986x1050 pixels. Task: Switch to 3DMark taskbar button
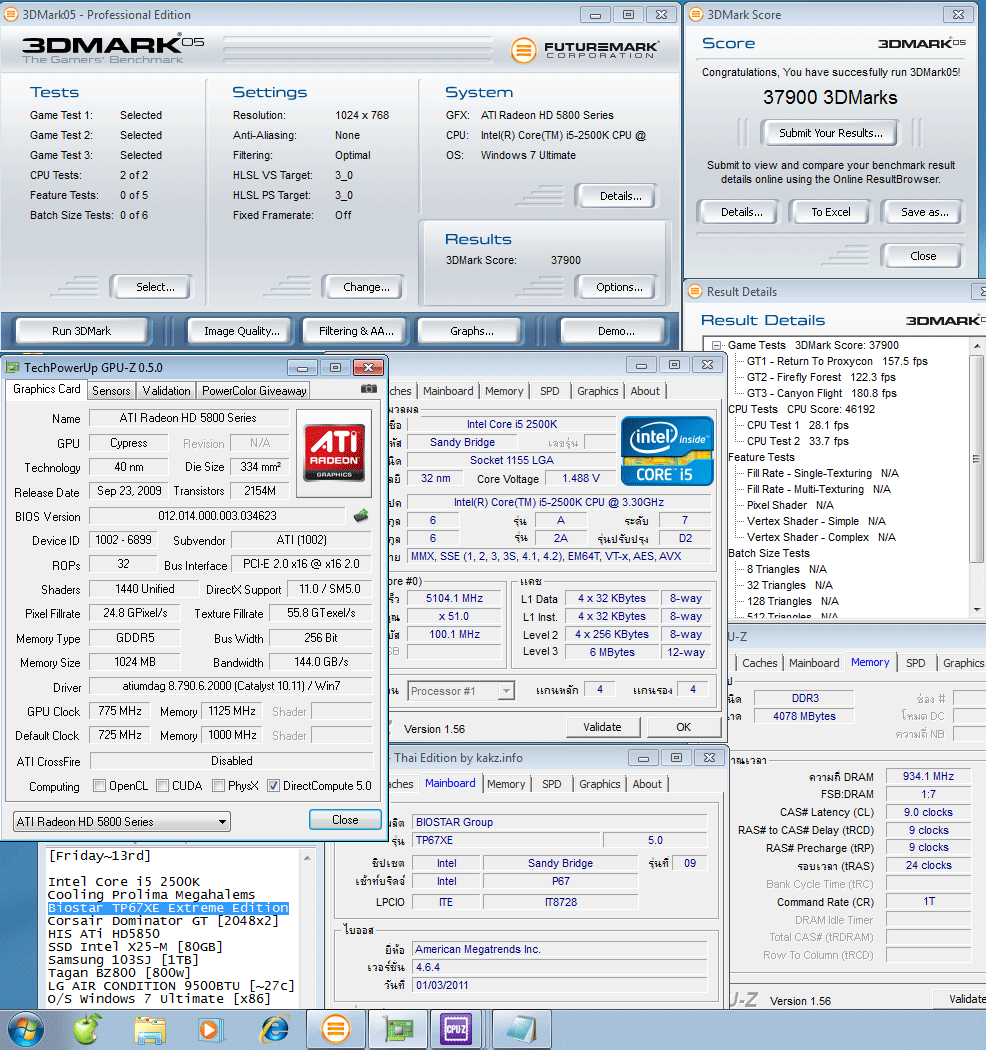(x=336, y=1029)
